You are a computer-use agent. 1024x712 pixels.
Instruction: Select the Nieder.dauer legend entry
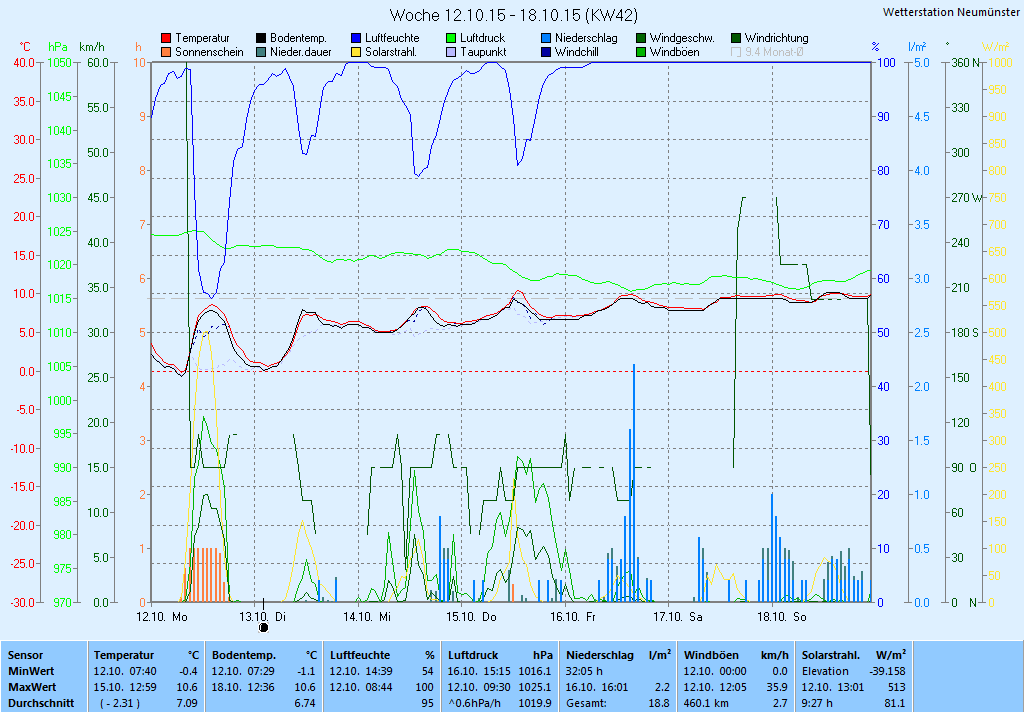point(293,52)
